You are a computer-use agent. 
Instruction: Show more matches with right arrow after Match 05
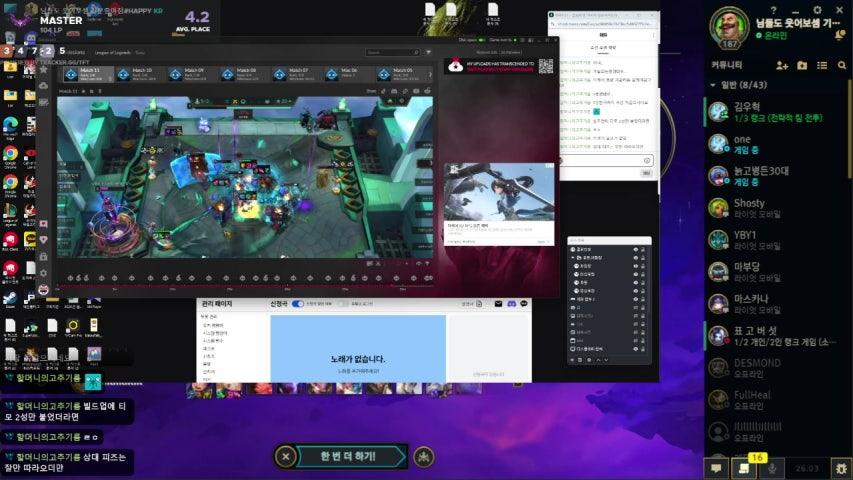pos(430,74)
